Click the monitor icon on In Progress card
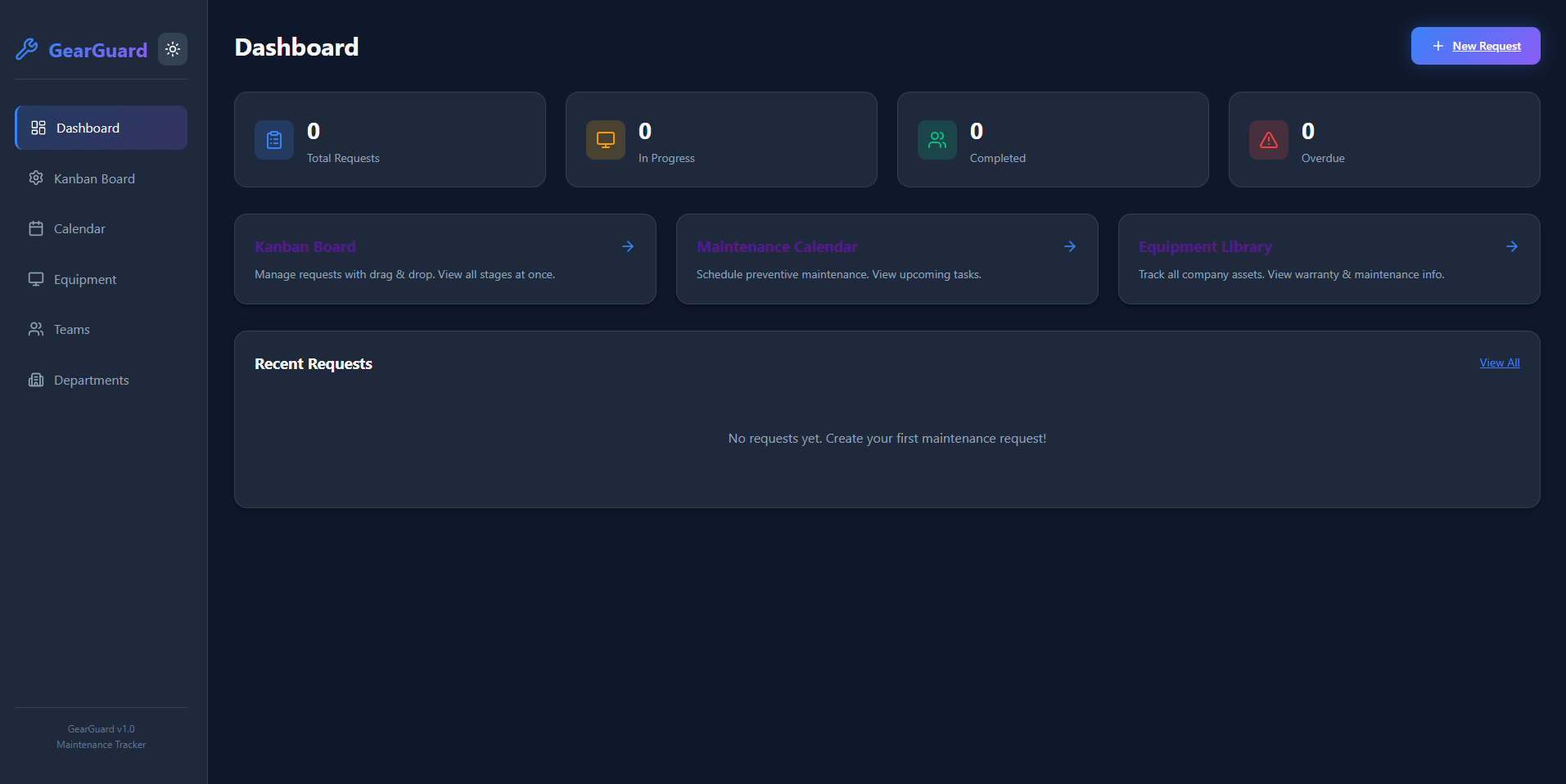1566x784 pixels. [605, 140]
